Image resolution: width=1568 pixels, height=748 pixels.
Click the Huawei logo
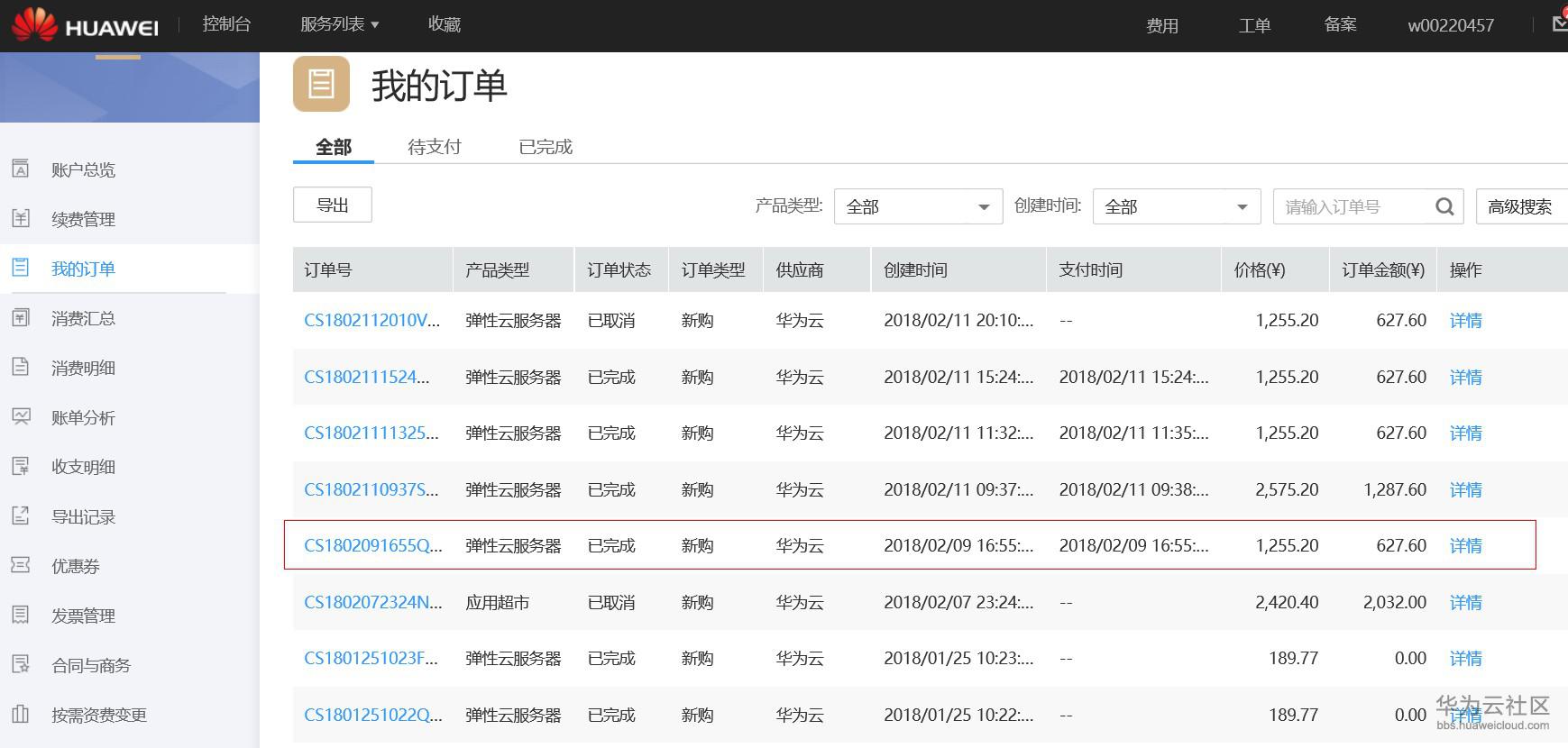click(x=85, y=25)
